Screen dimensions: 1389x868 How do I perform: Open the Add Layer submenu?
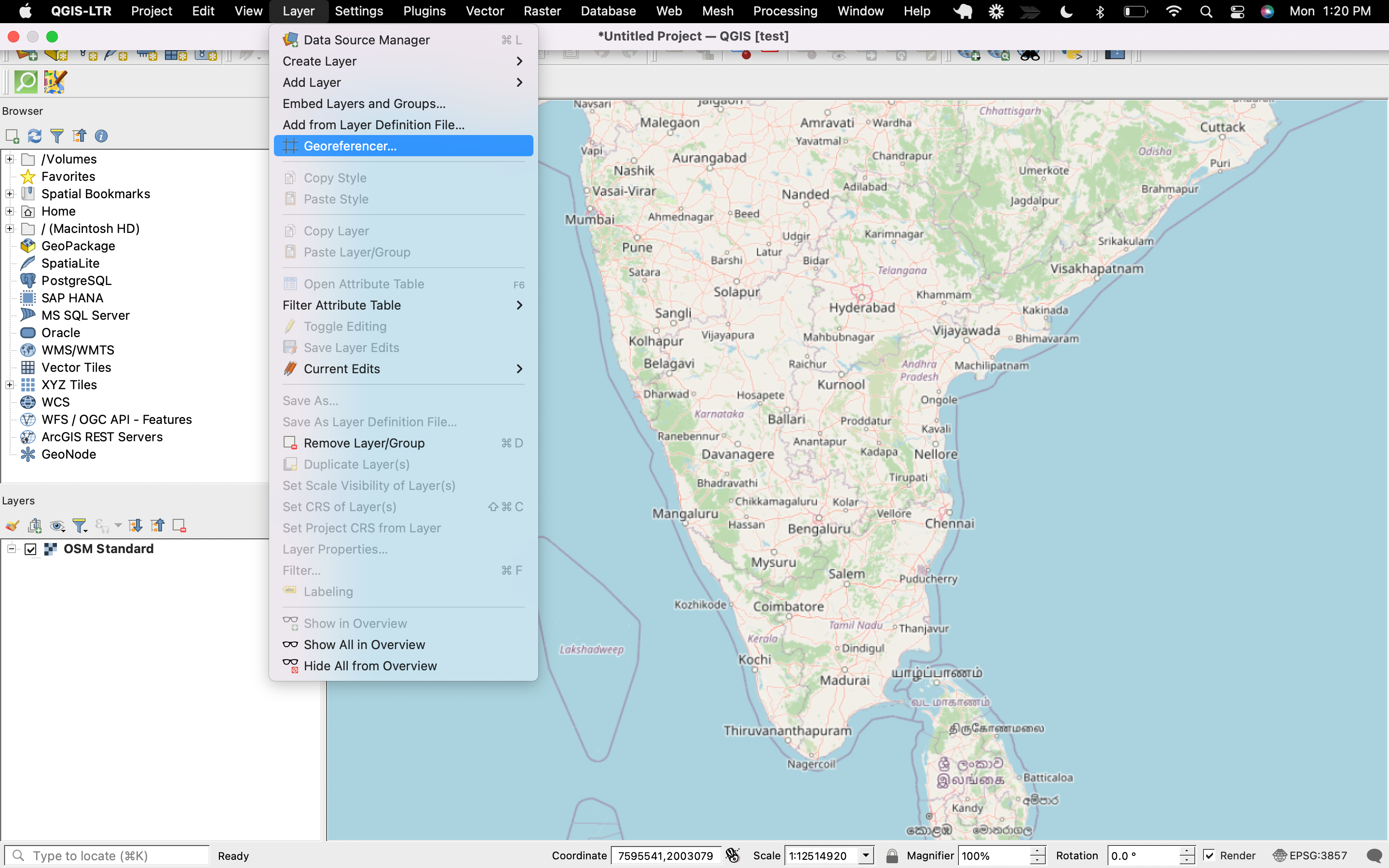coord(404,82)
